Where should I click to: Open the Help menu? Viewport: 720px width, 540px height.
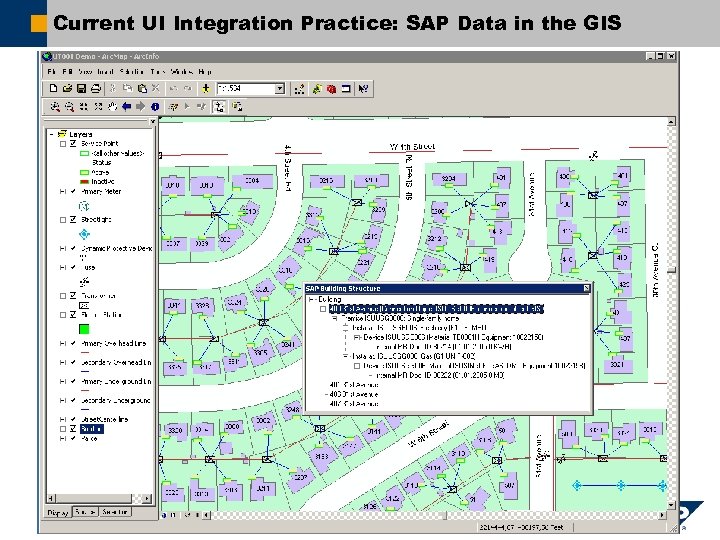coord(205,72)
